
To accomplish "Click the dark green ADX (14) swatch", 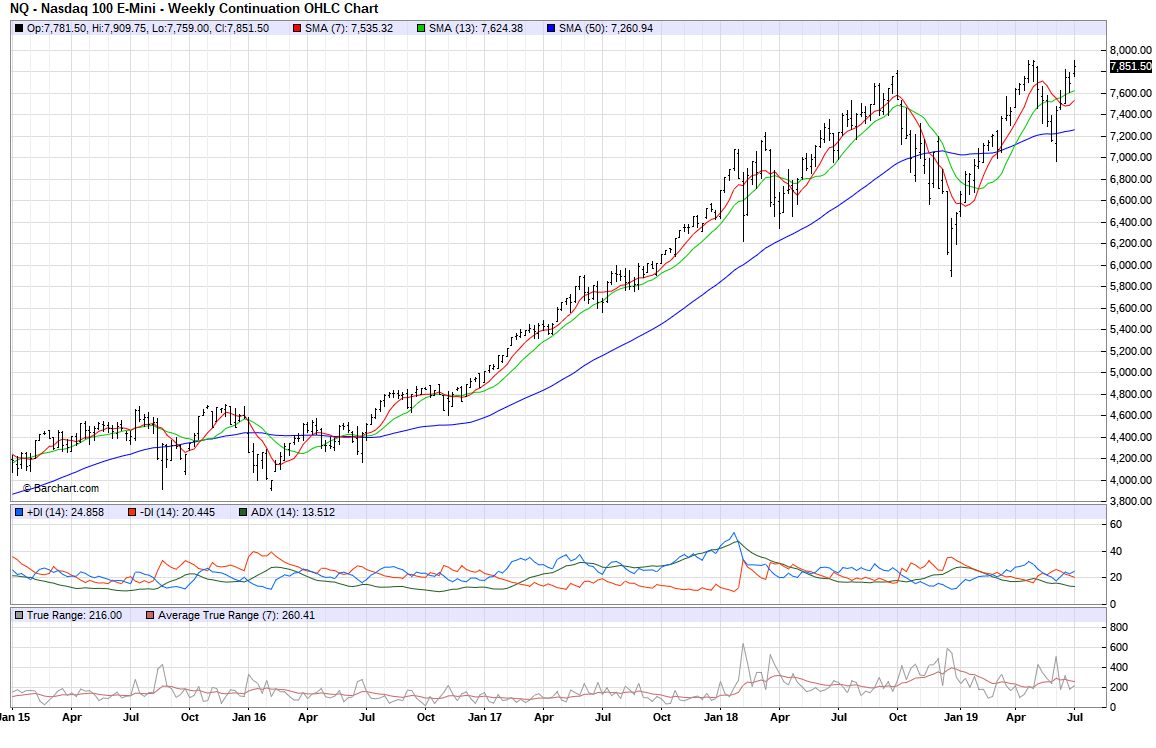I will coord(242,512).
